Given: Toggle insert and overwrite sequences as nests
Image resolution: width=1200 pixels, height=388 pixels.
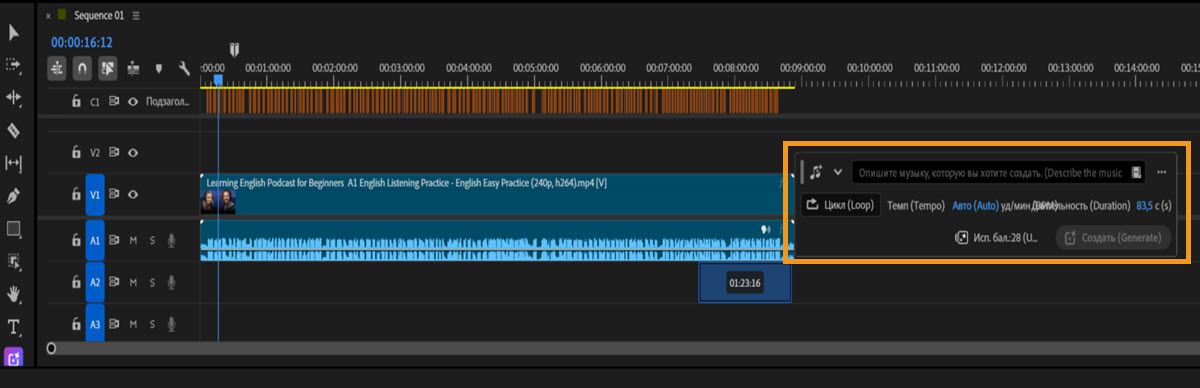Looking at the screenshot, I should 56,69.
